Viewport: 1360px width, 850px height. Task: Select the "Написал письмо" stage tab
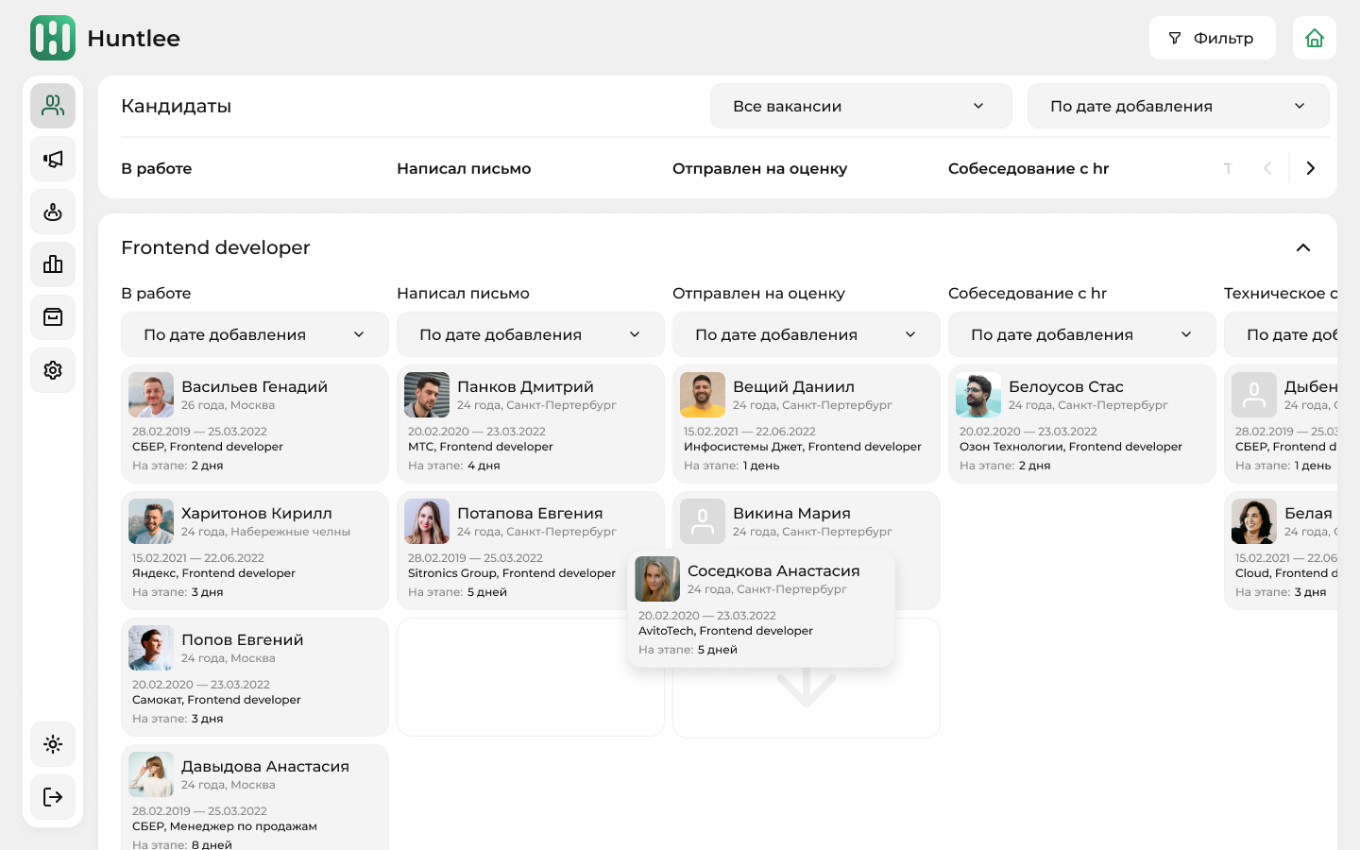(464, 169)
